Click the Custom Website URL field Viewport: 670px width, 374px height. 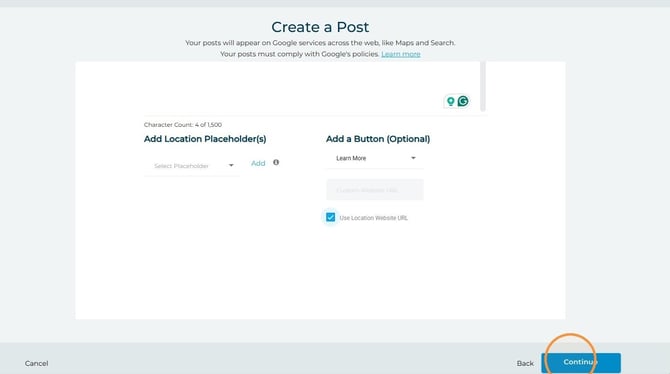coord(375,190)
